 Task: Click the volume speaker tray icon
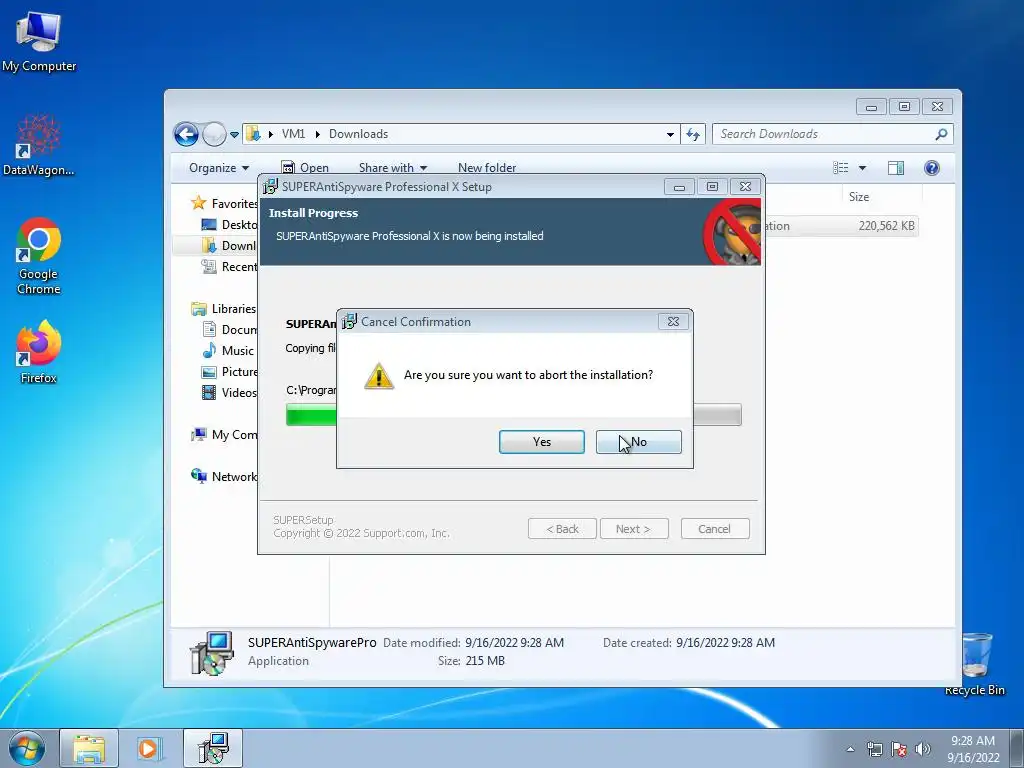[922, 749]
